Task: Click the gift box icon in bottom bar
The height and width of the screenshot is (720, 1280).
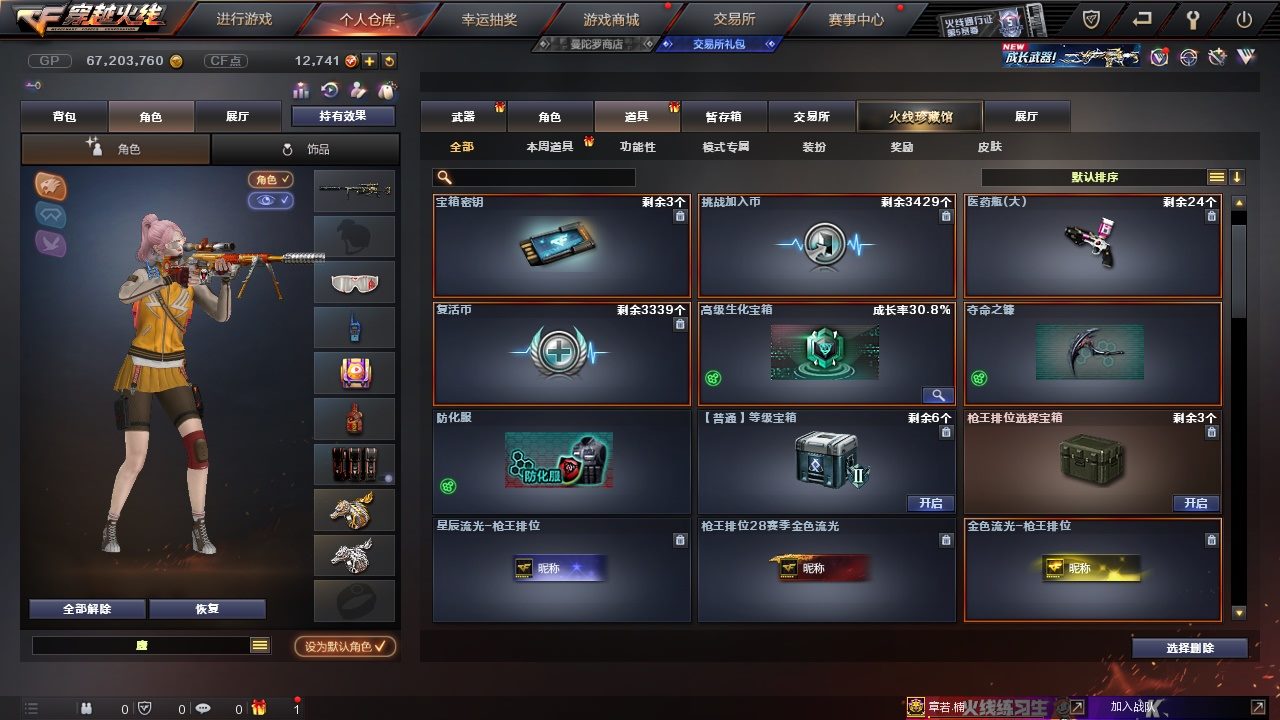Action: coord(259,708)
